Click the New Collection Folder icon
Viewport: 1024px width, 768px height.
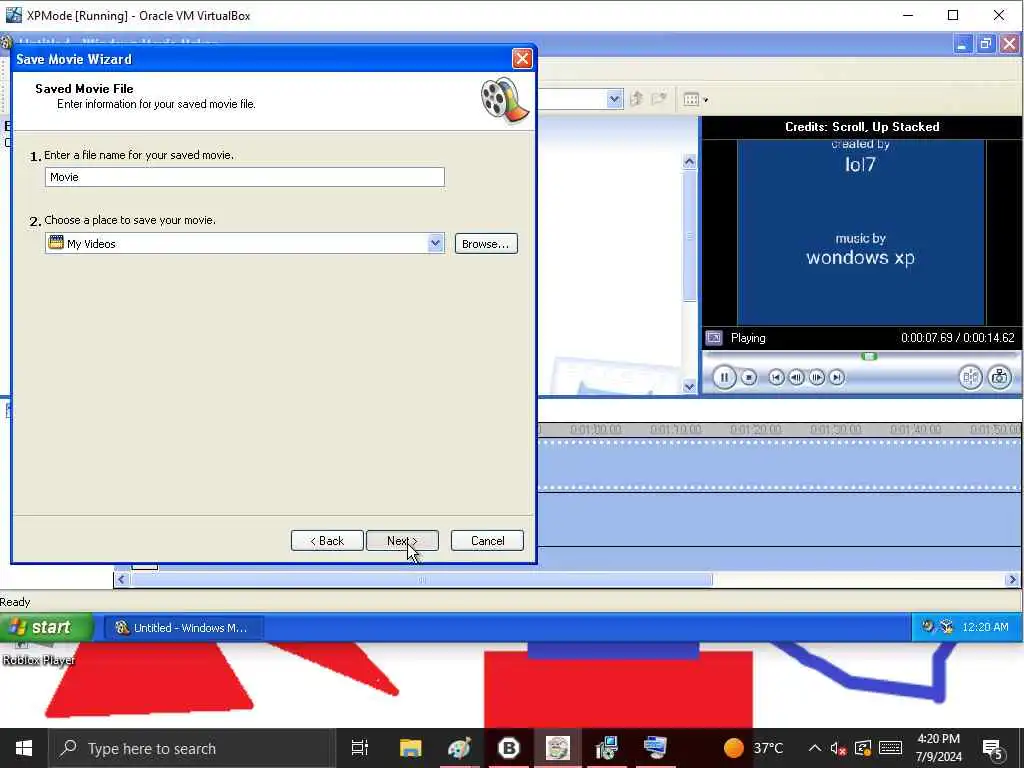(659, 99)
